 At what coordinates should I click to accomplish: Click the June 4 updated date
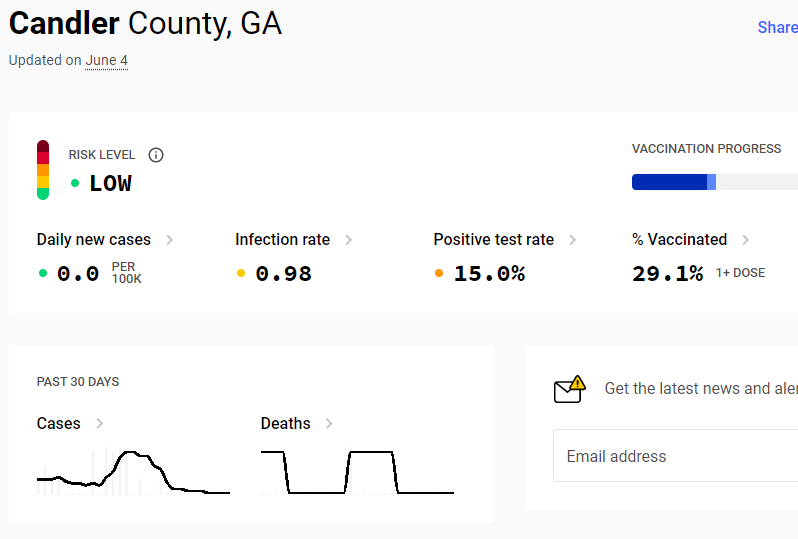[106, 60]
